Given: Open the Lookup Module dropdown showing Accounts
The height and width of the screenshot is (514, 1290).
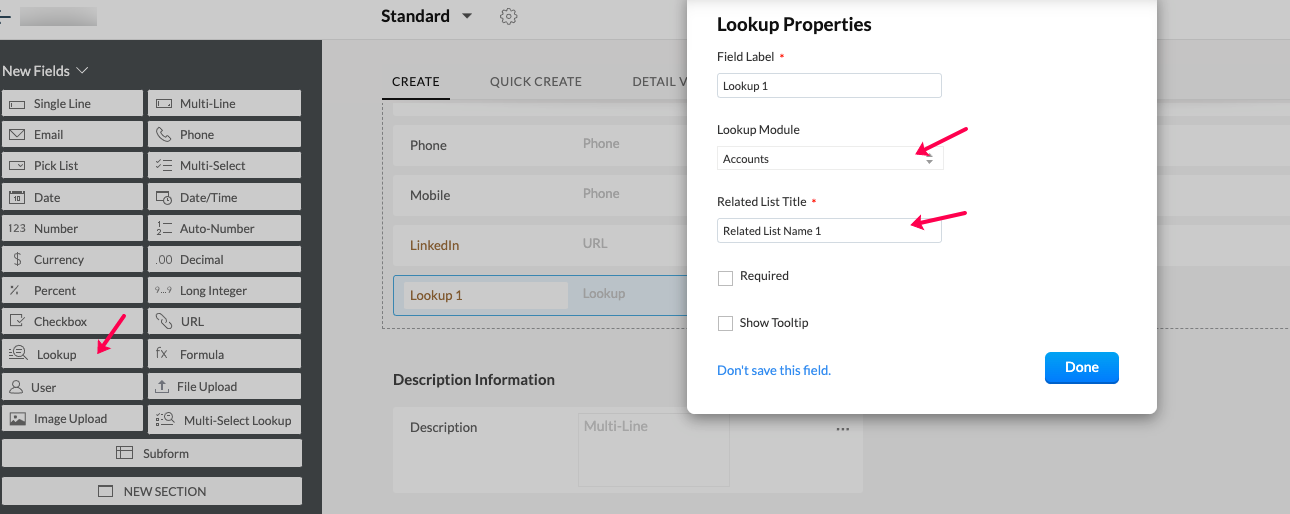Looking at the screenshot, I should [830, 159].
